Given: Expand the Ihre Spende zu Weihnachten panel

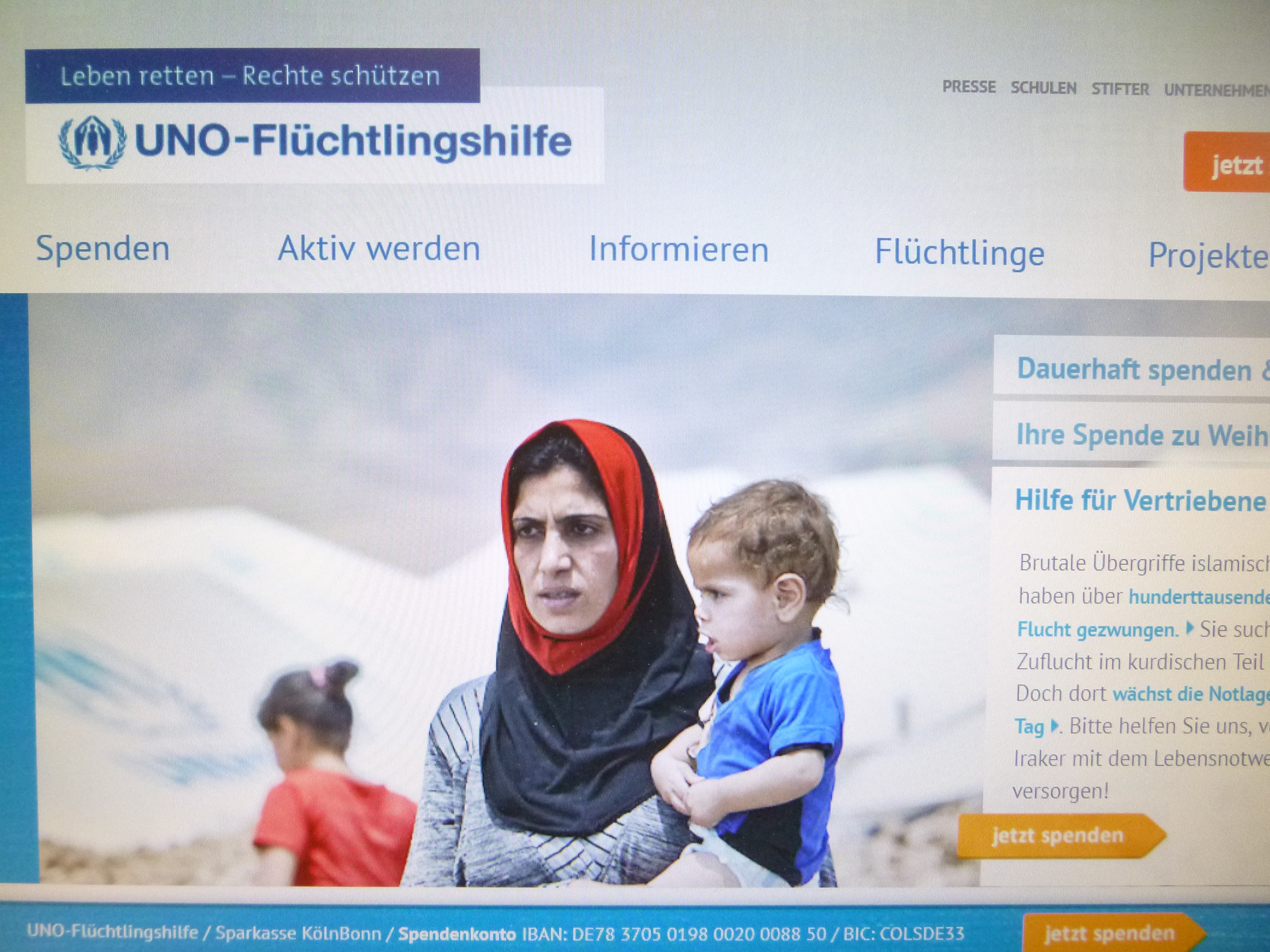Looking at the screenshot, I should 1132,432.
